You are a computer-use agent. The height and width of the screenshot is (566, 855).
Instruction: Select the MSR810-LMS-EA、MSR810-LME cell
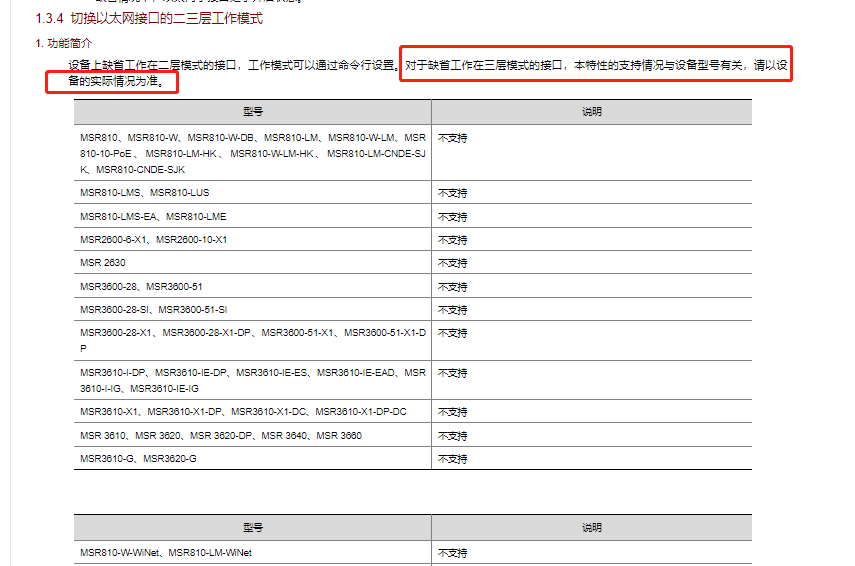coord(253,216)
